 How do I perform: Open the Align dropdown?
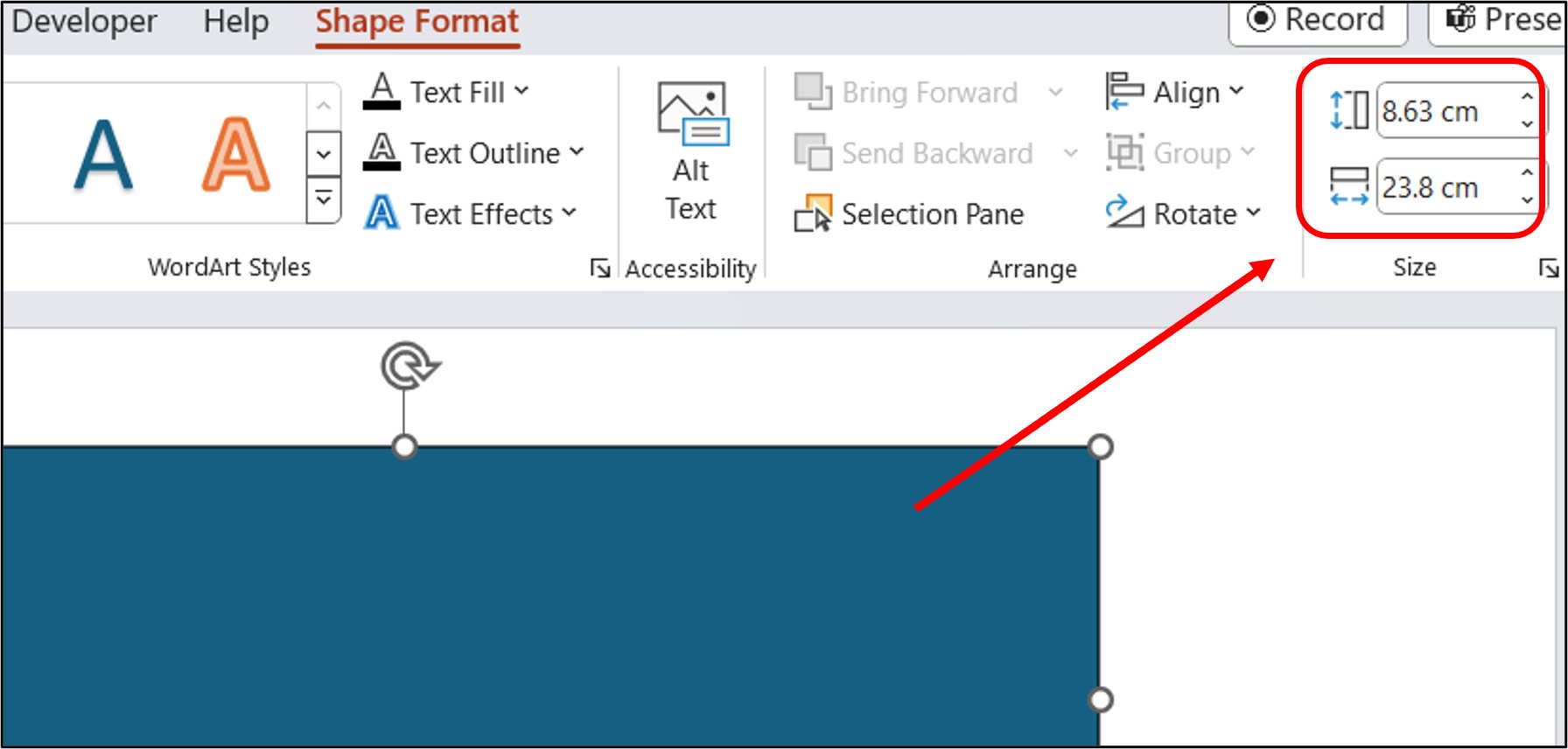(1175, 92)
